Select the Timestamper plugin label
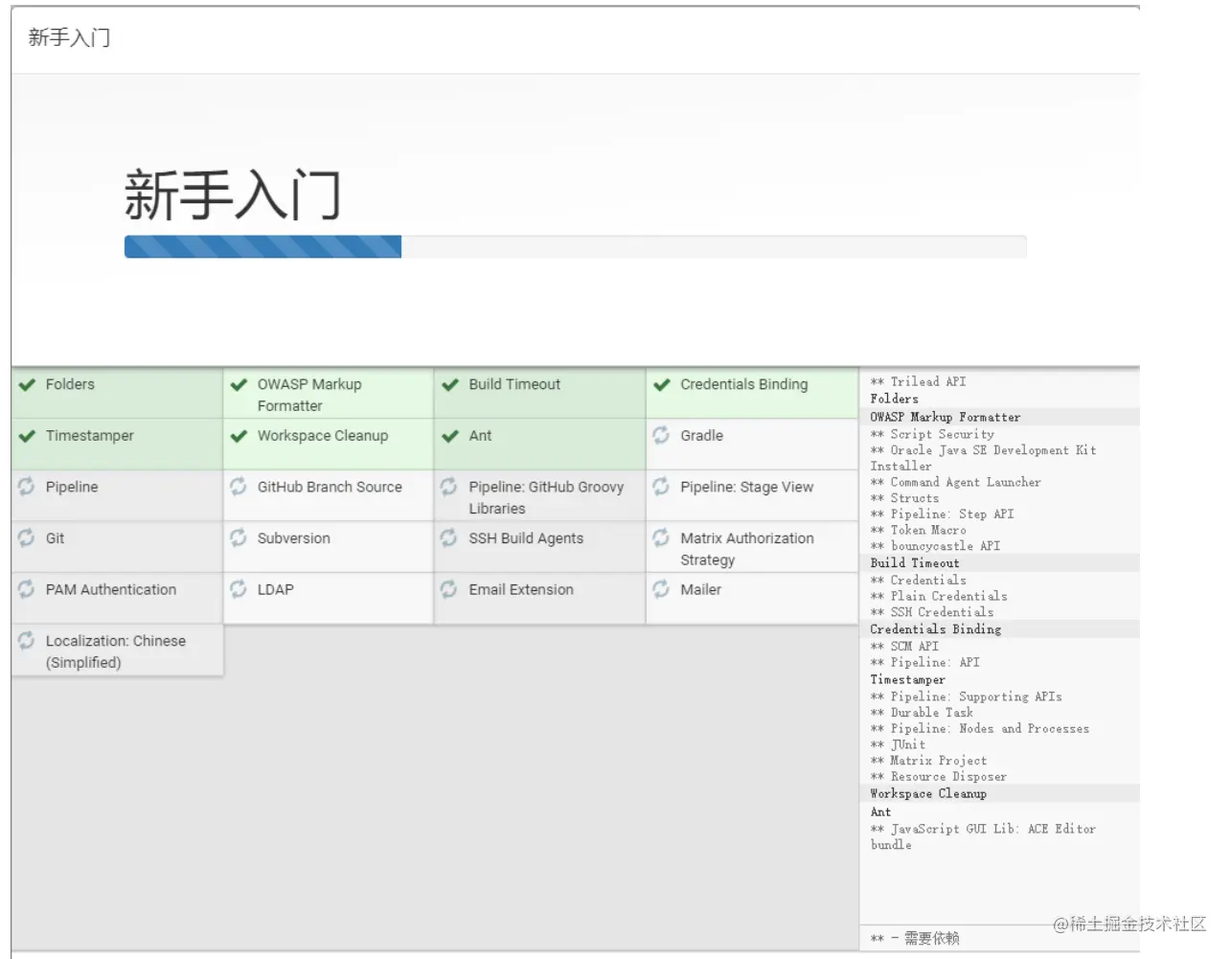Screen dimensions: 1232x959 coord(90,436)
